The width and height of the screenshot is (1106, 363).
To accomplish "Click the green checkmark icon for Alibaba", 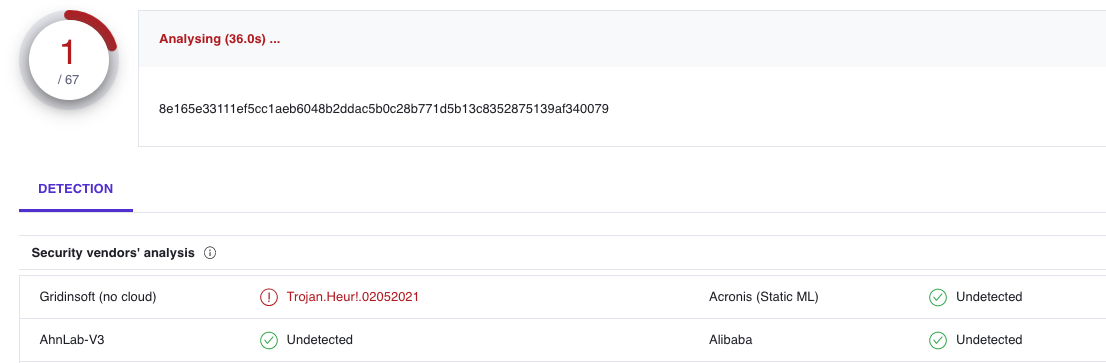I will (937, 340).
